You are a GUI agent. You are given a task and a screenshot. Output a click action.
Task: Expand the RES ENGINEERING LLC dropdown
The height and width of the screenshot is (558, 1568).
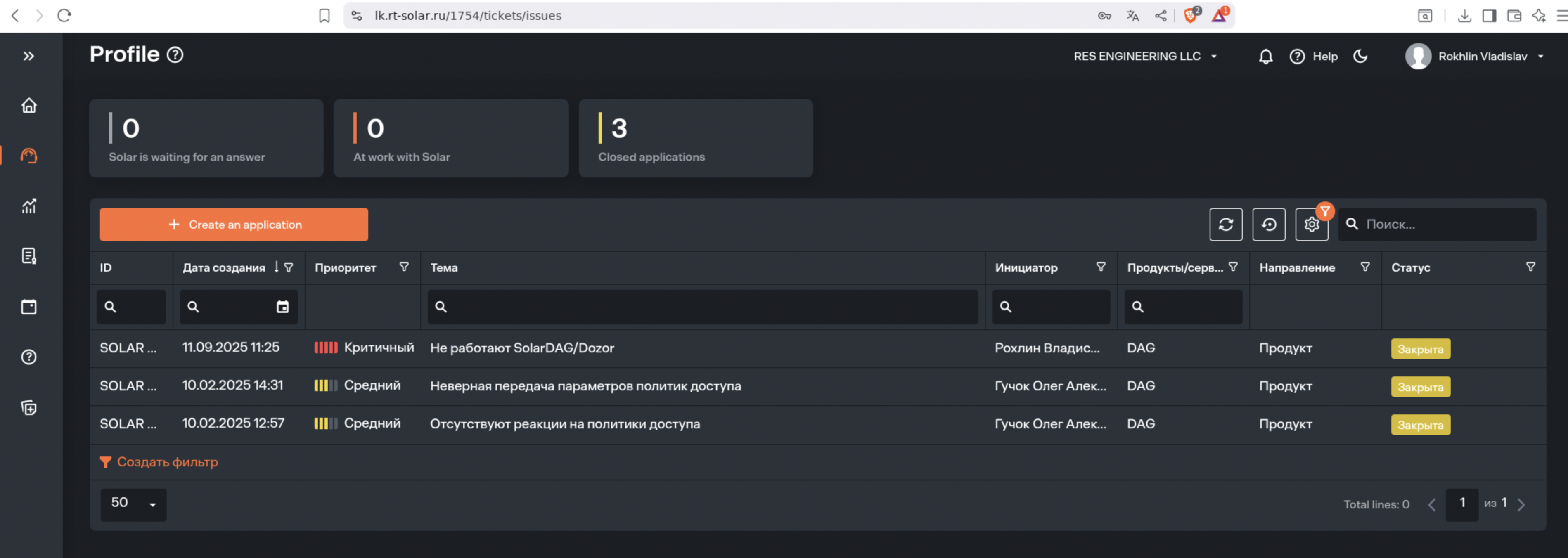pos(1144,57)
